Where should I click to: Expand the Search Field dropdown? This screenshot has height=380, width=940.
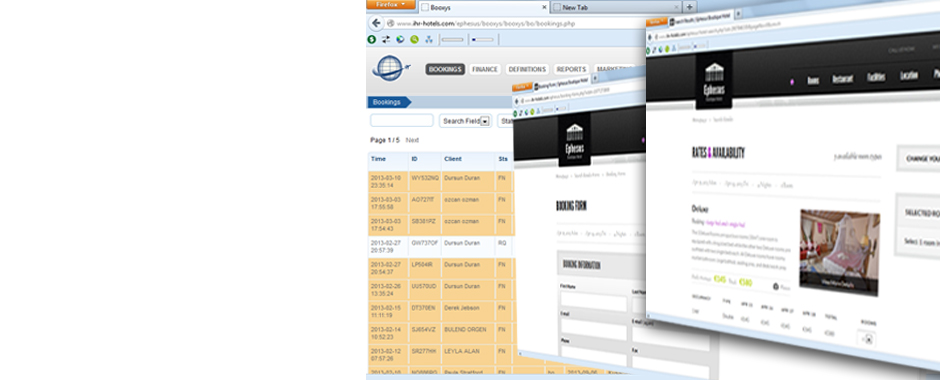pos(484,121)
